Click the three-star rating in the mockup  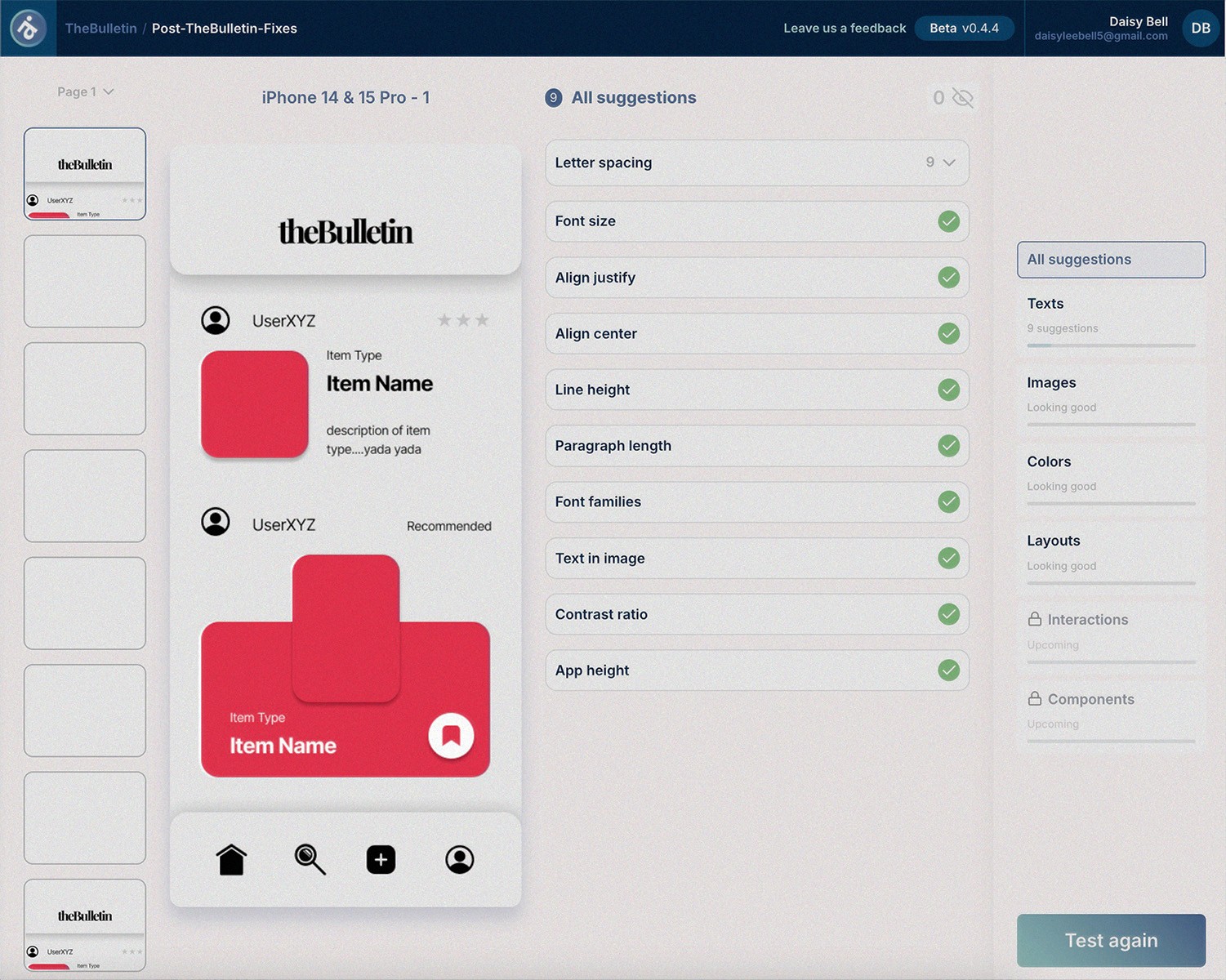coord(463,320)
